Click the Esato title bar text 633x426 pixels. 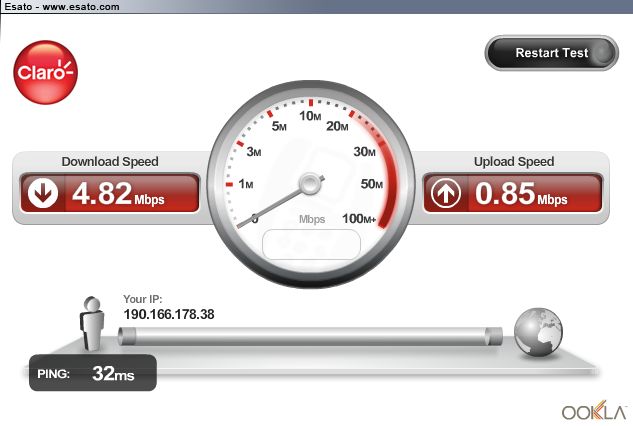click(62, 6)
